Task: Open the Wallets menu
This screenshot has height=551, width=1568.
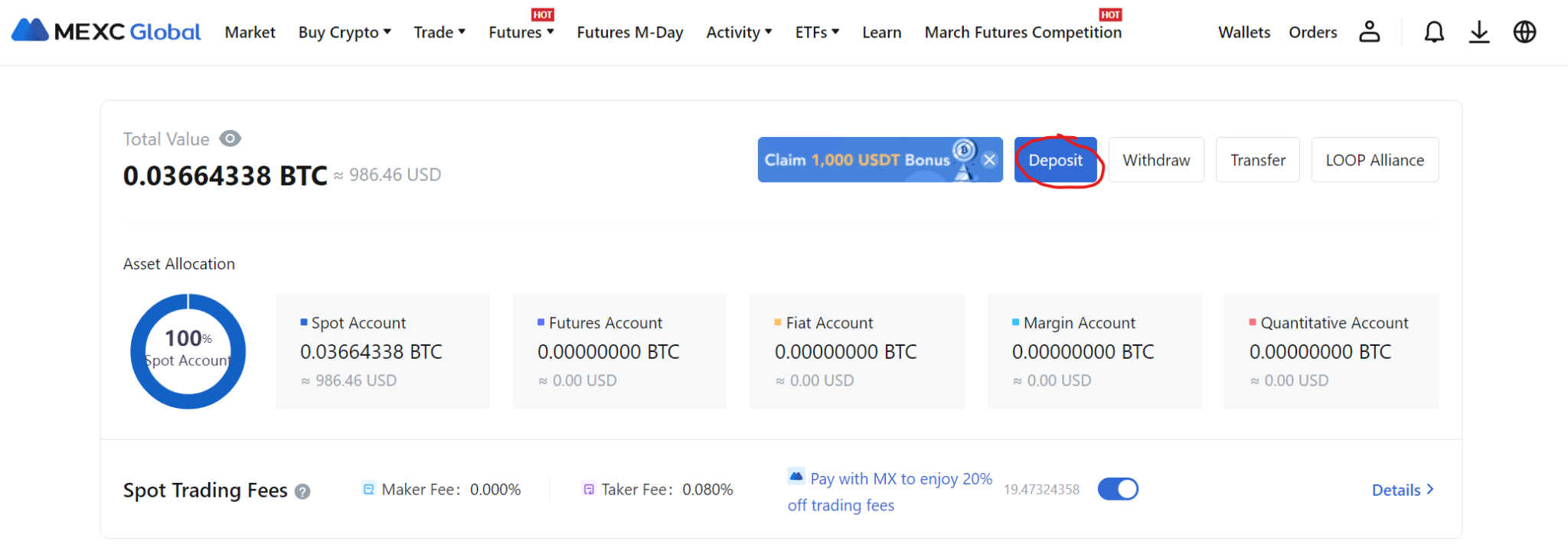Action: [1244, 32]
